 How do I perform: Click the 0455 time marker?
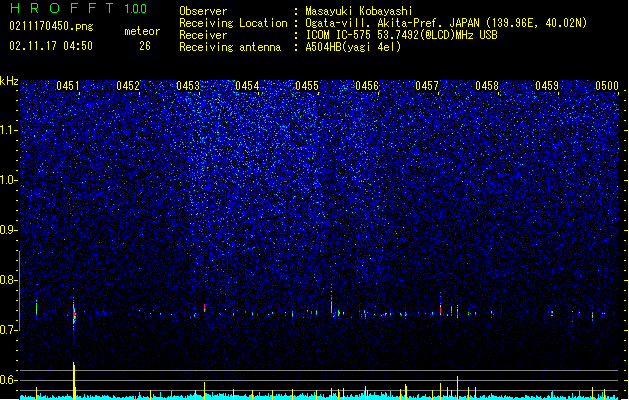(x=307, y=86)
